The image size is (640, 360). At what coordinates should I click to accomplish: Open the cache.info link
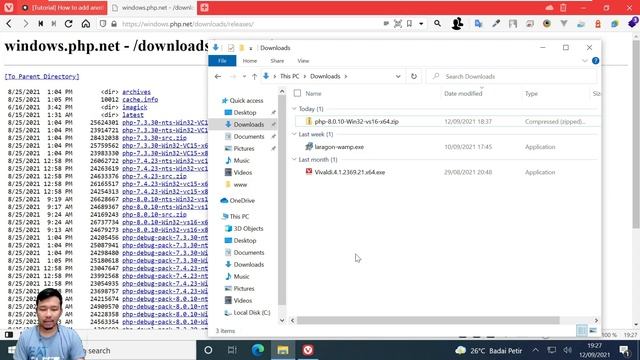click(x=140, y=100)
